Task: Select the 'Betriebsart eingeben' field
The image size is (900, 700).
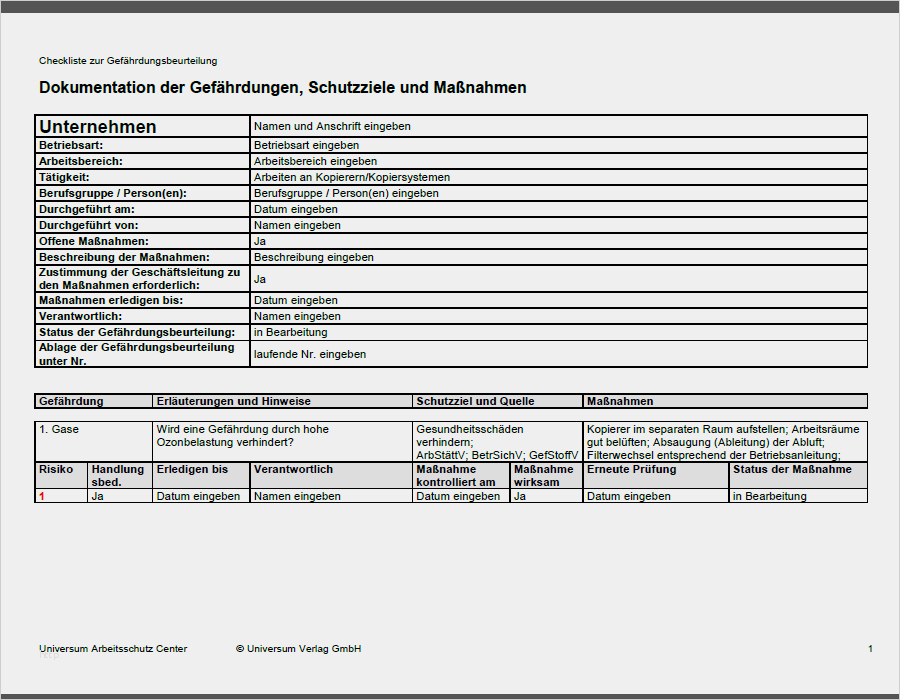Action: (x=558, y=145)
